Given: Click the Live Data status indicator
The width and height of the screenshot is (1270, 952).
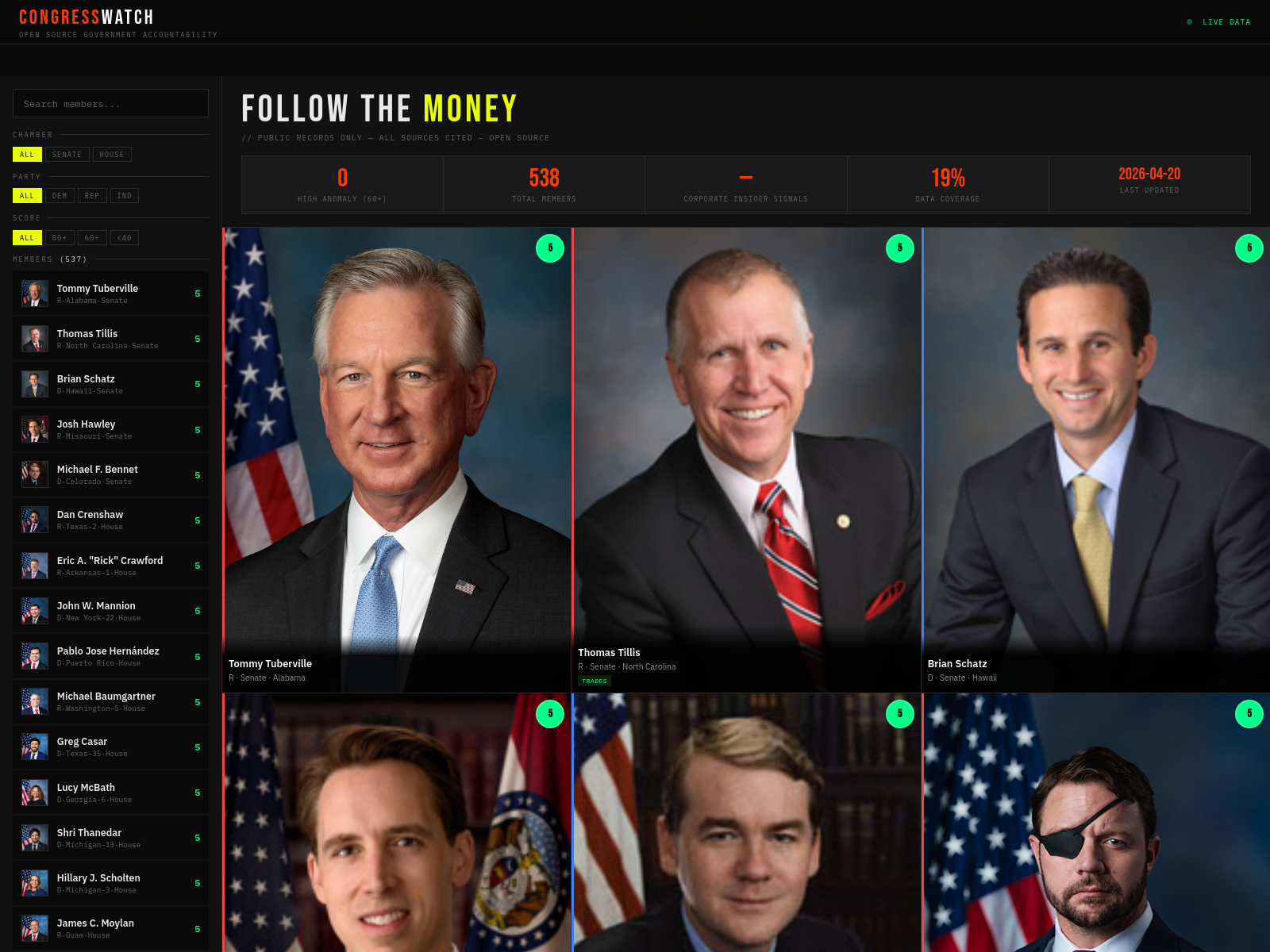Looking at the screenshot, I should pyautogui.click(x=1218, y=22).
